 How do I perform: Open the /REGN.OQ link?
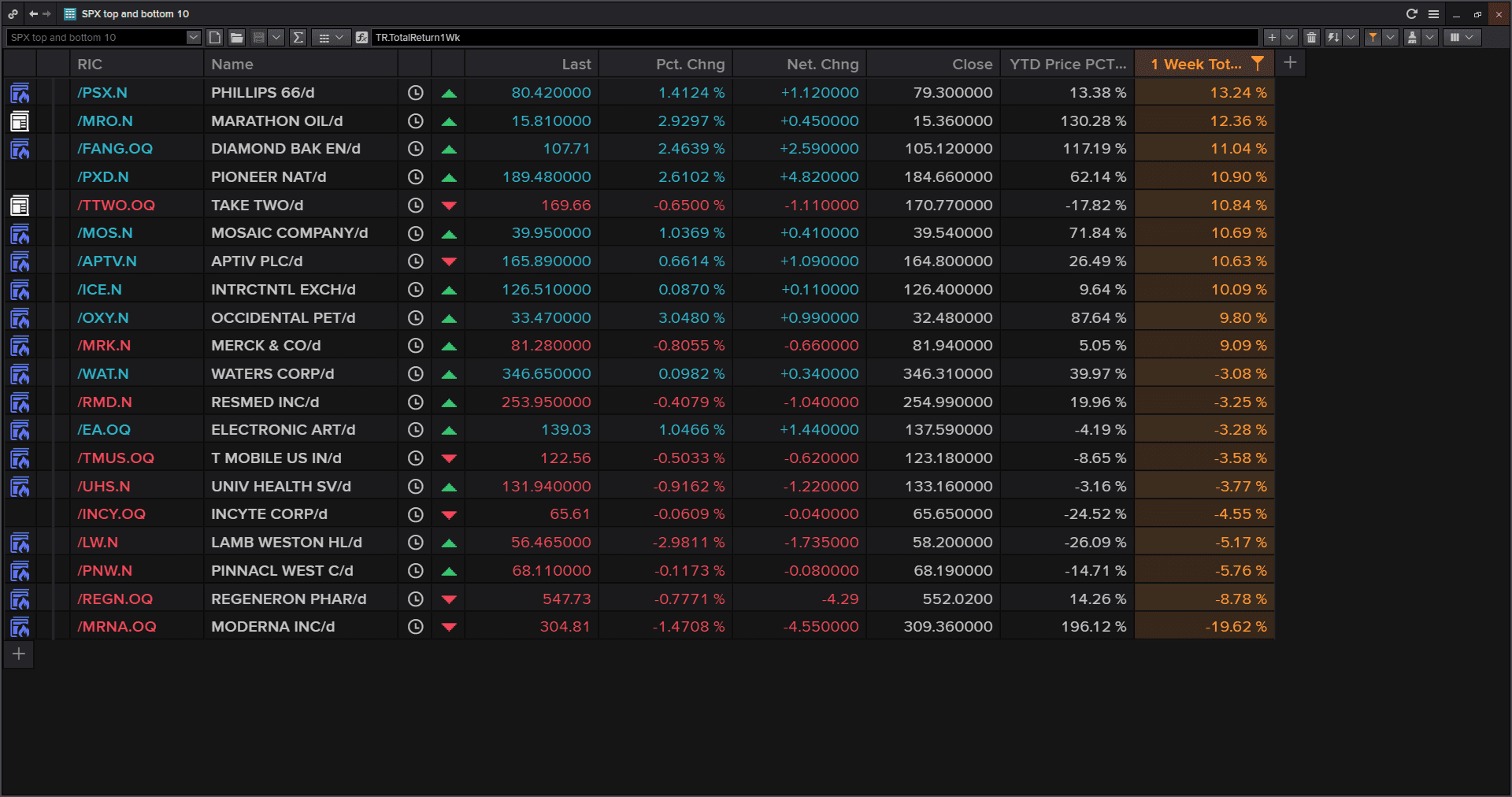tap(115, 599)
